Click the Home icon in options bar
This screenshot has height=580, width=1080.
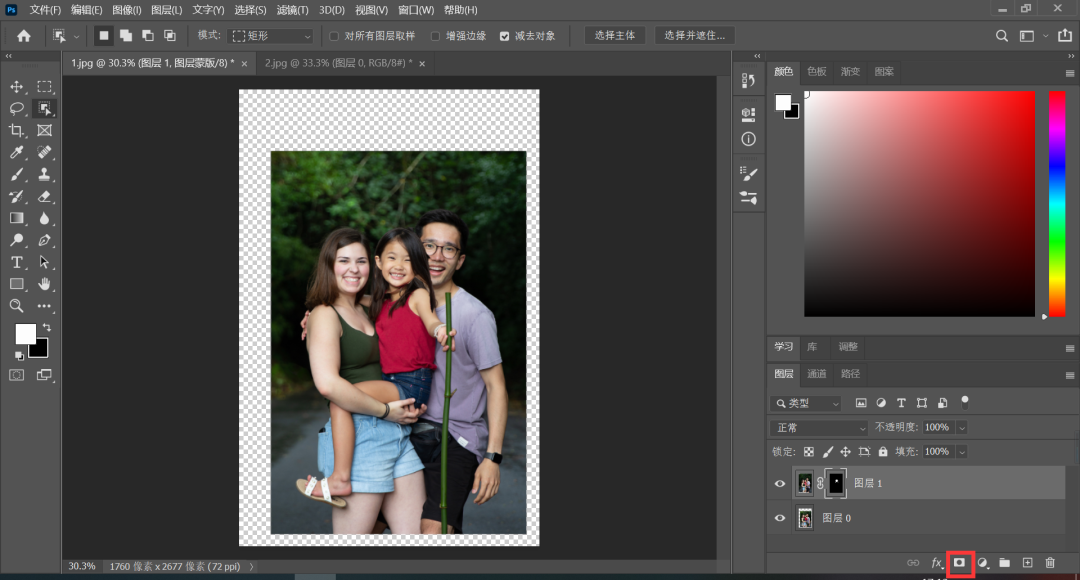[24, 36]
